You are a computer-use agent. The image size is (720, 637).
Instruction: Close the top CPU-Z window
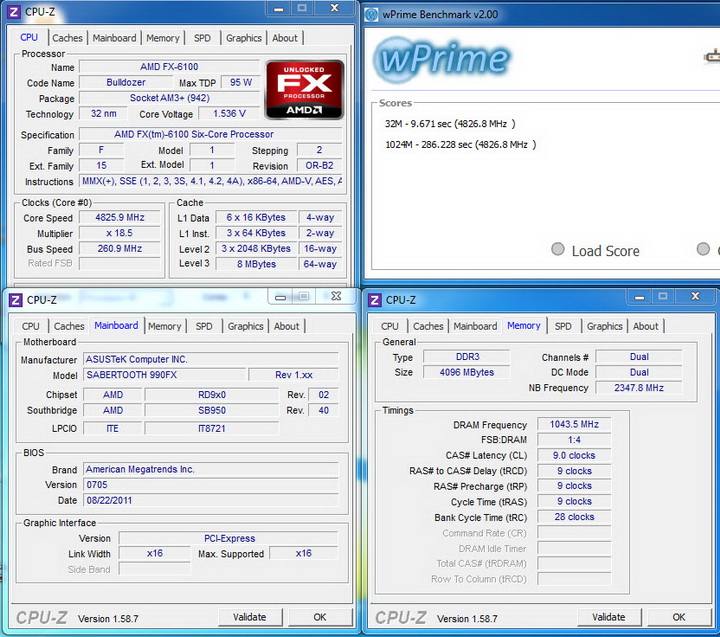coord(335,8)
